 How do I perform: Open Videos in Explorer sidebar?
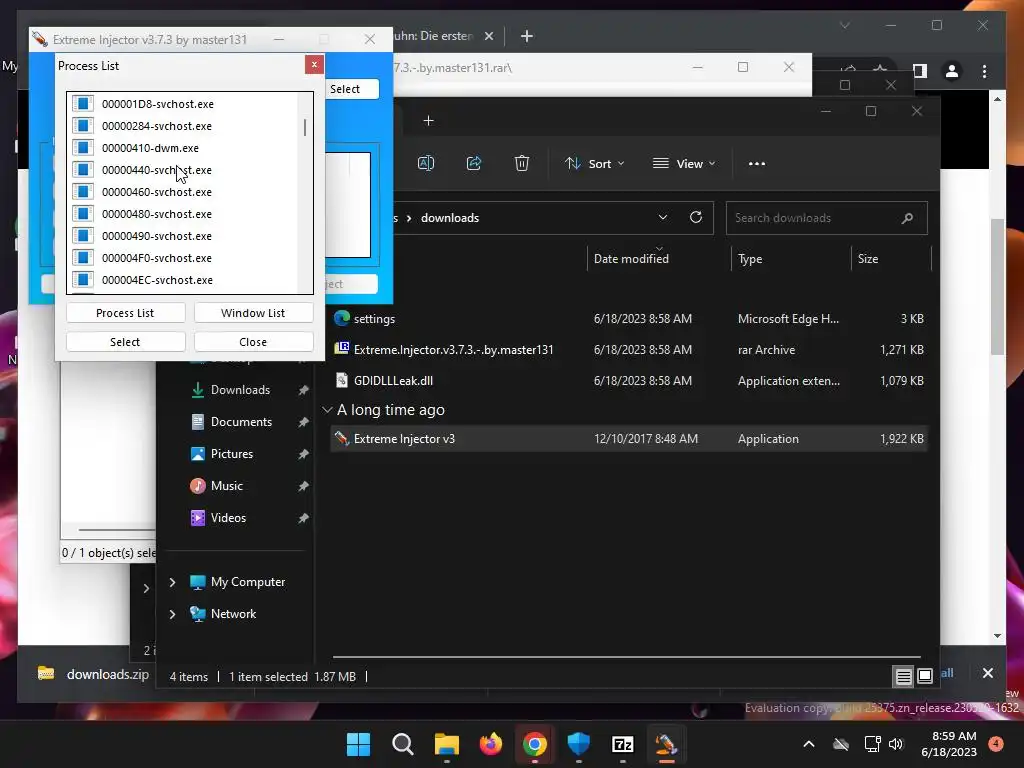pos(228,518)
